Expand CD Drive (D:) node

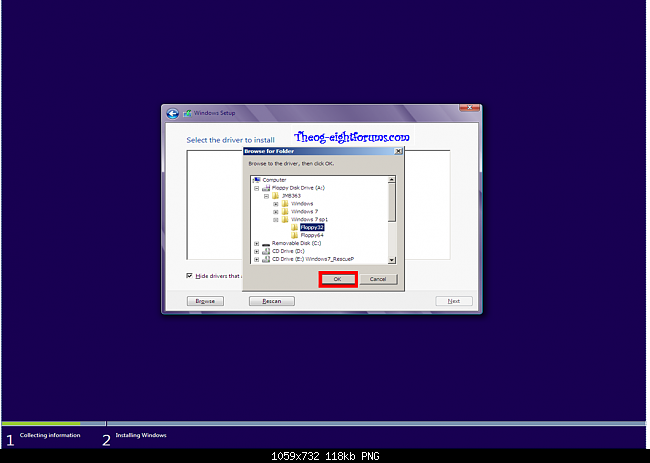tap(257, 252)
